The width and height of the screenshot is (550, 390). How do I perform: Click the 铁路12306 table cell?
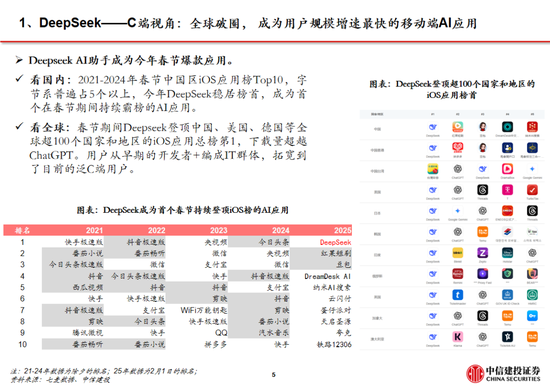[x=334, y=344]
